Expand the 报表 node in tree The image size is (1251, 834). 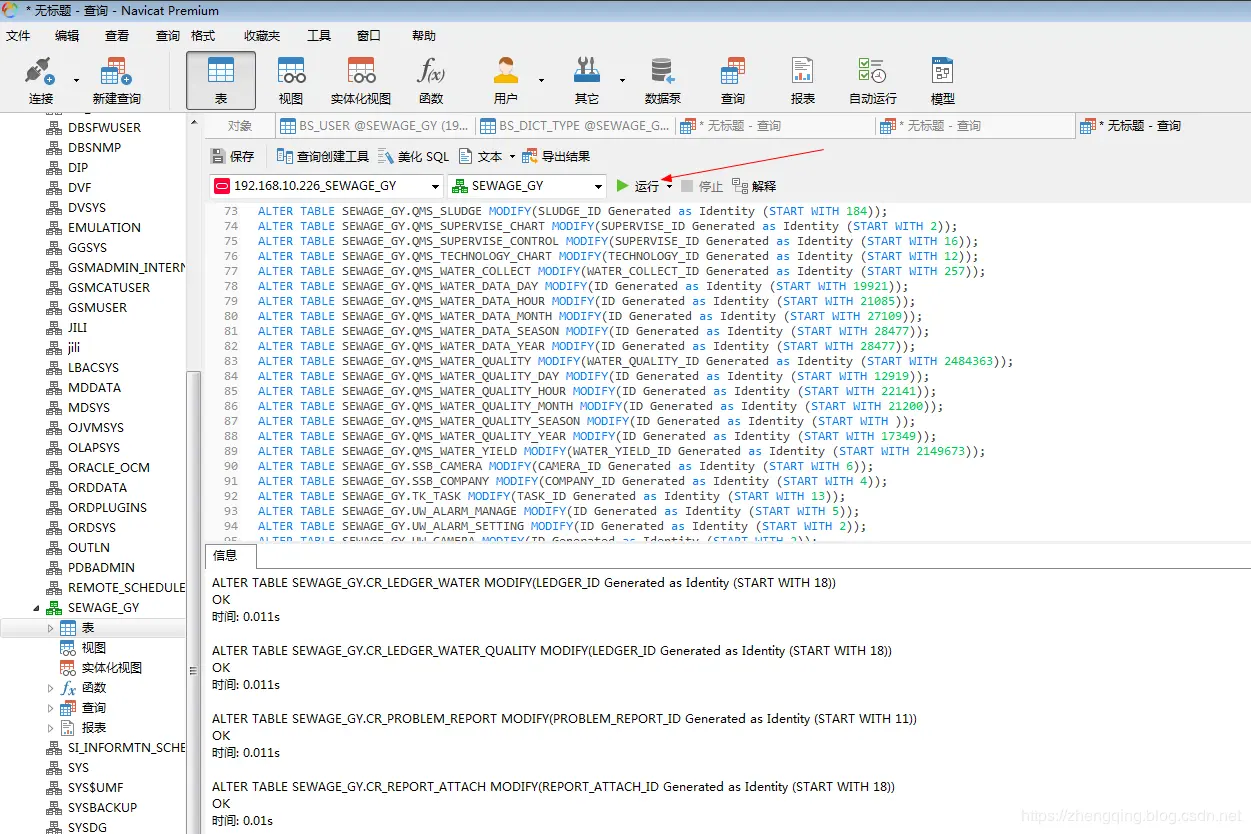coord(51,728)
